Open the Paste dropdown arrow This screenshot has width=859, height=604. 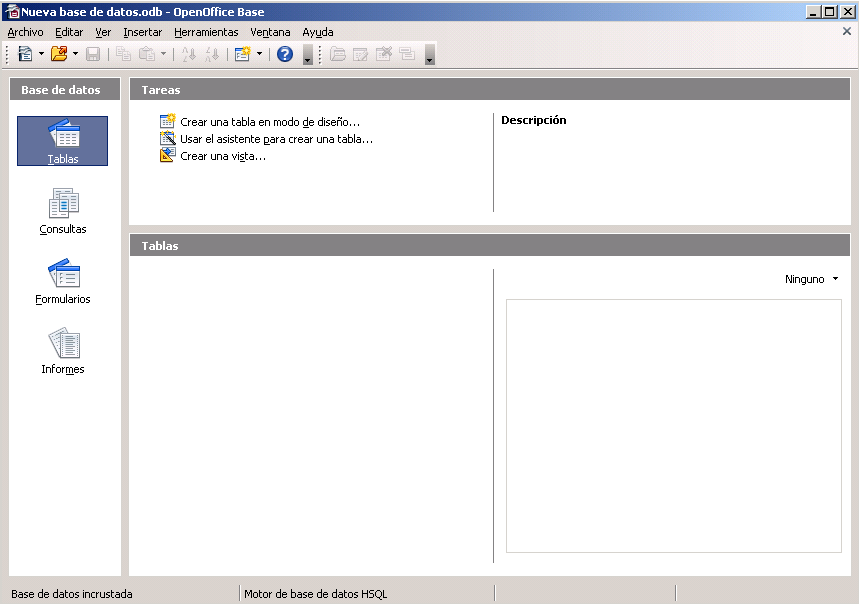click(163, 54)
